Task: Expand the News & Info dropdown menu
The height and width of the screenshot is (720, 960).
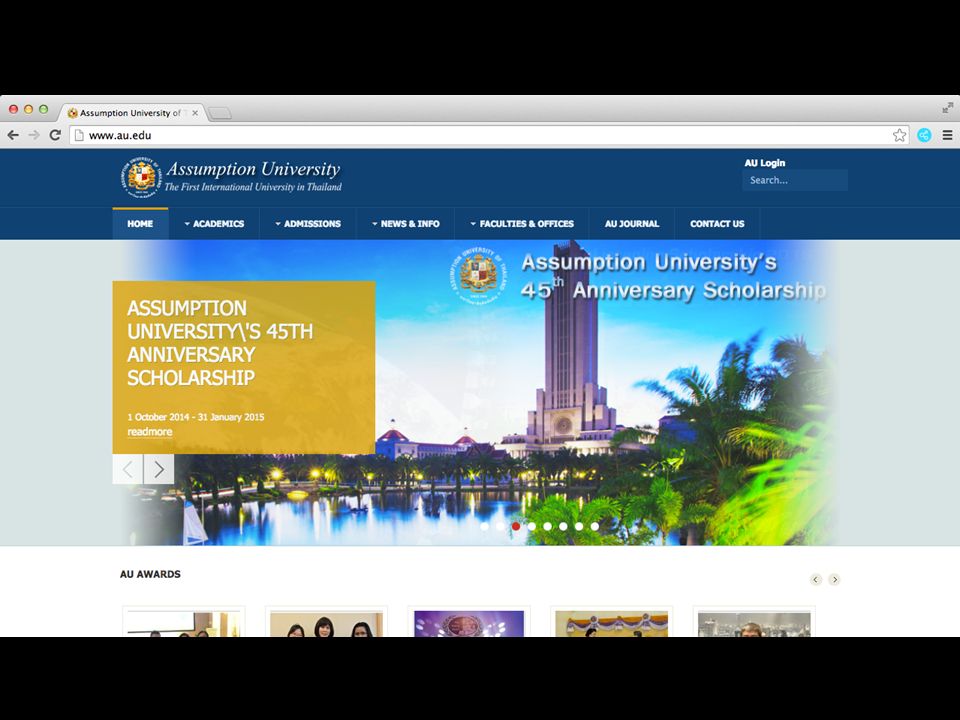Action: (x=405, y=223)
